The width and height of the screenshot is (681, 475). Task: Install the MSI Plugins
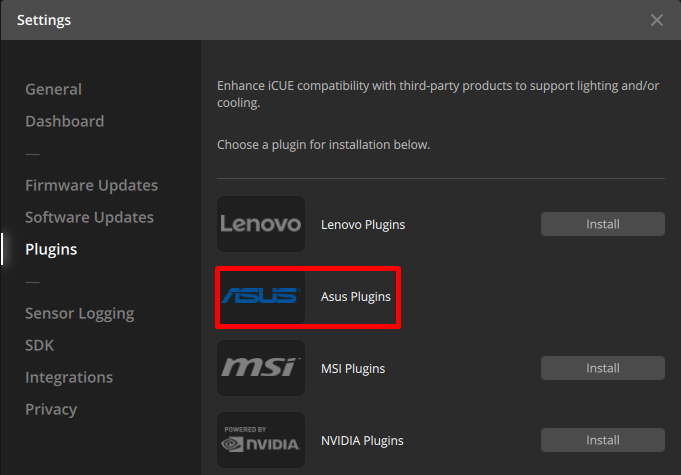tap(602, 368)
